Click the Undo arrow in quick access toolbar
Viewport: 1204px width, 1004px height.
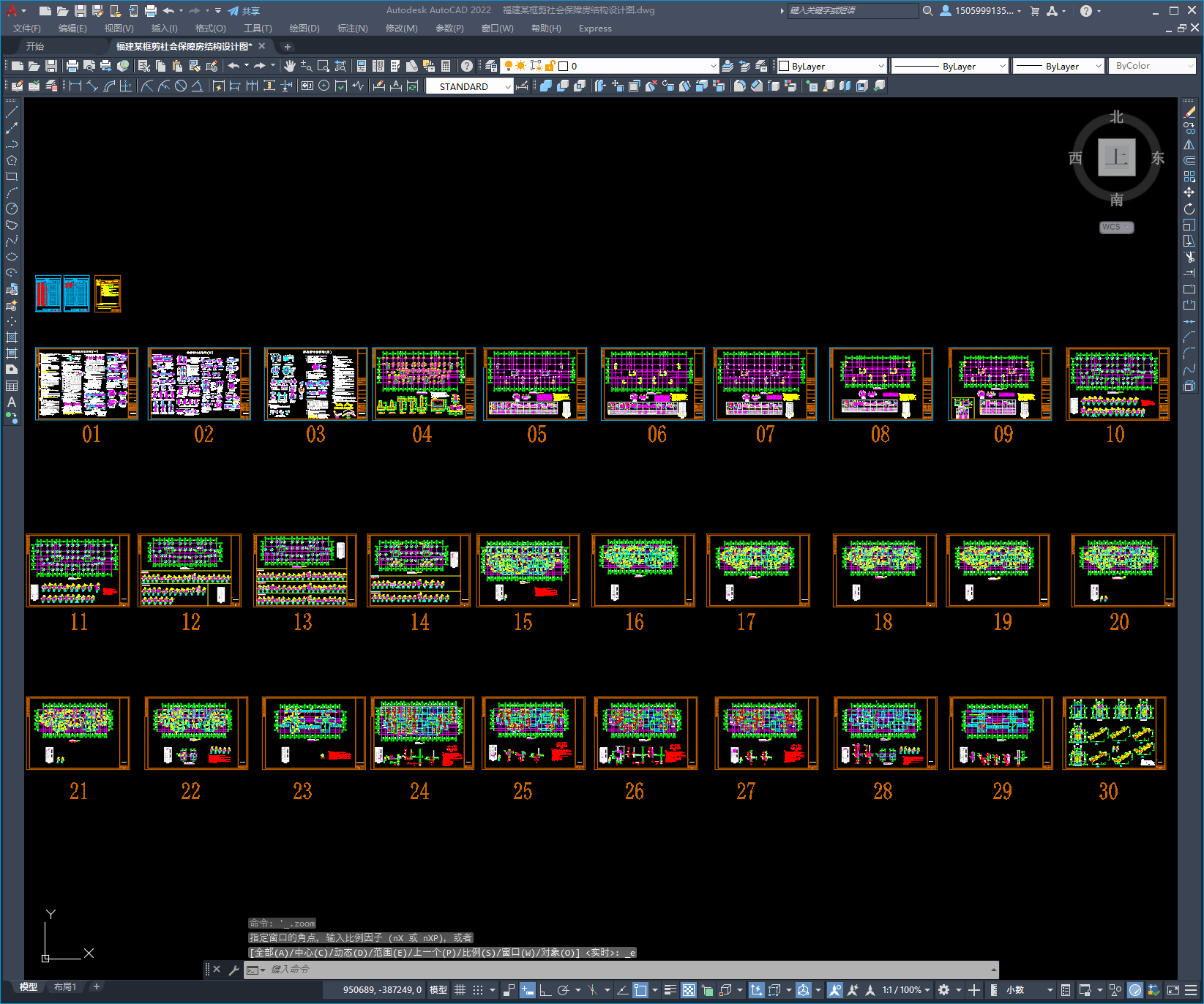(168, 11)
